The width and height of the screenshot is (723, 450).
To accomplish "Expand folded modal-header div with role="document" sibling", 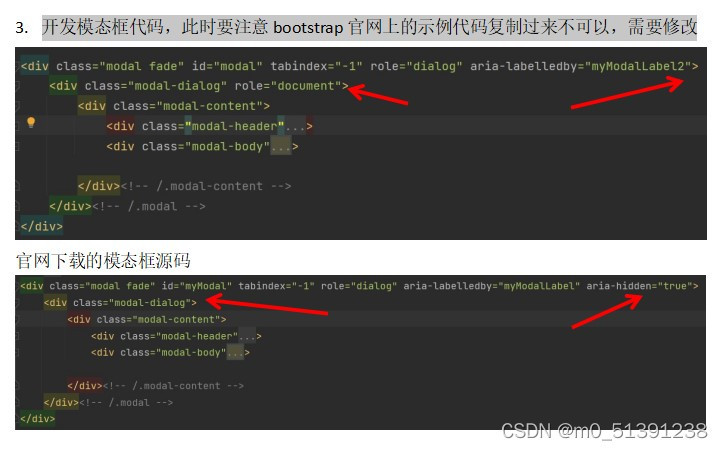I will tap(295, 126).
